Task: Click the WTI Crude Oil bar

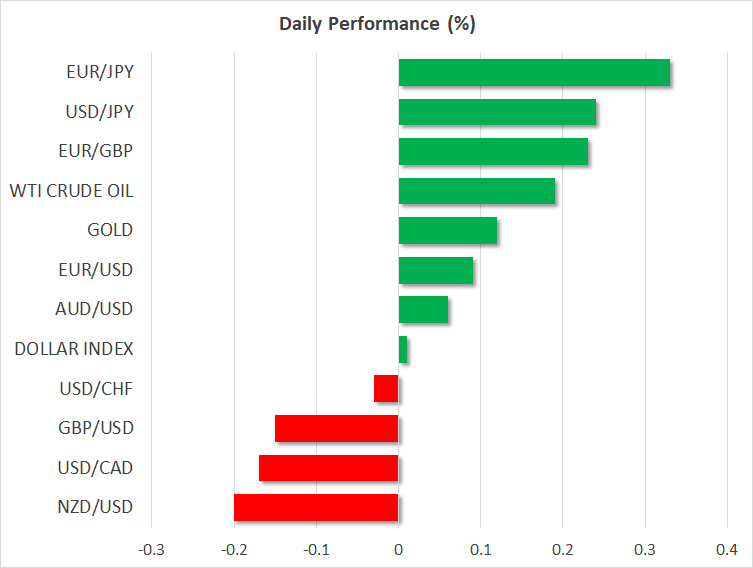Action: [x=476, y=191]
